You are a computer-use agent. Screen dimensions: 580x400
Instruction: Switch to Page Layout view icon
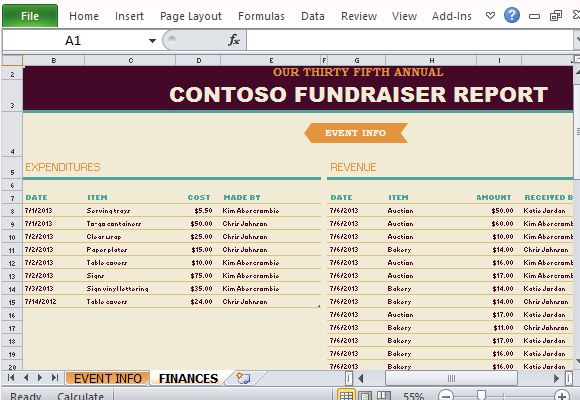[365, 396]
